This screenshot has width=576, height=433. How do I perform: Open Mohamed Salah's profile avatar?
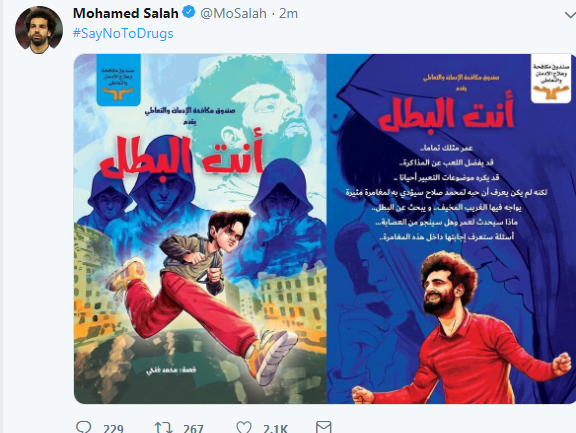pos(39,30)
